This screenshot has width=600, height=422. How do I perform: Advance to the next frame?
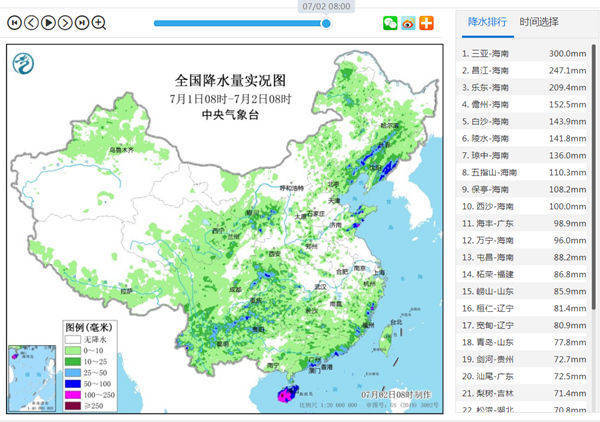[x=65, y=22]
